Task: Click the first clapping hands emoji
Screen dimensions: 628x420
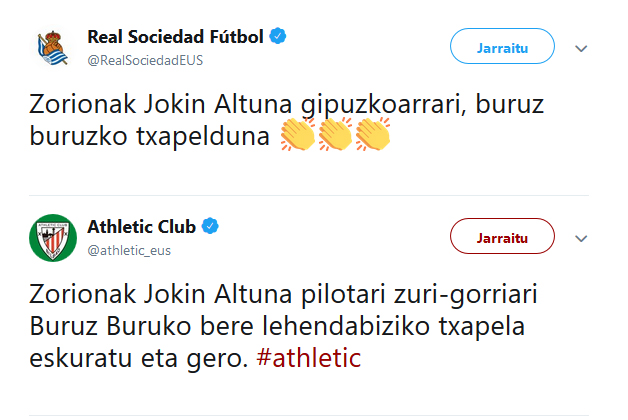Action: pos(298,135)
